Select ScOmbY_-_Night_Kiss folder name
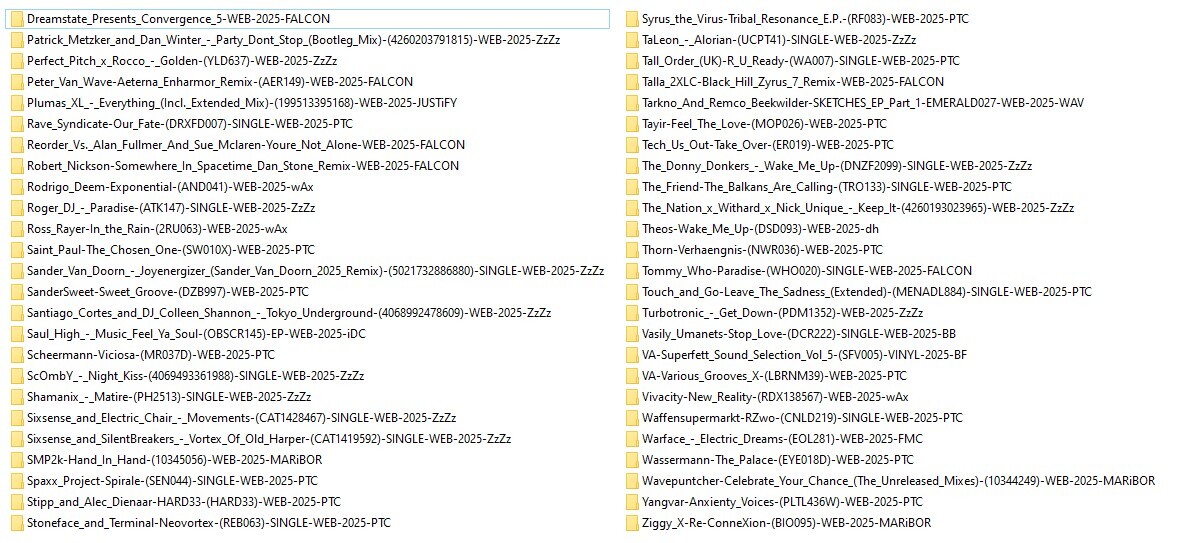This screenshot has width=1186, height=543. [x=195, y=376]
